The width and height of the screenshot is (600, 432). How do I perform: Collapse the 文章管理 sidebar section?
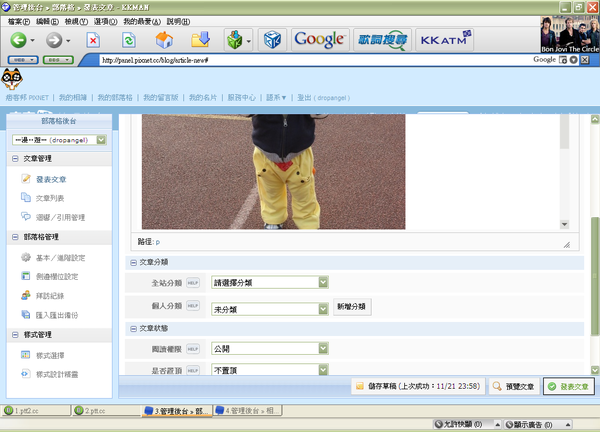point(15,158)
